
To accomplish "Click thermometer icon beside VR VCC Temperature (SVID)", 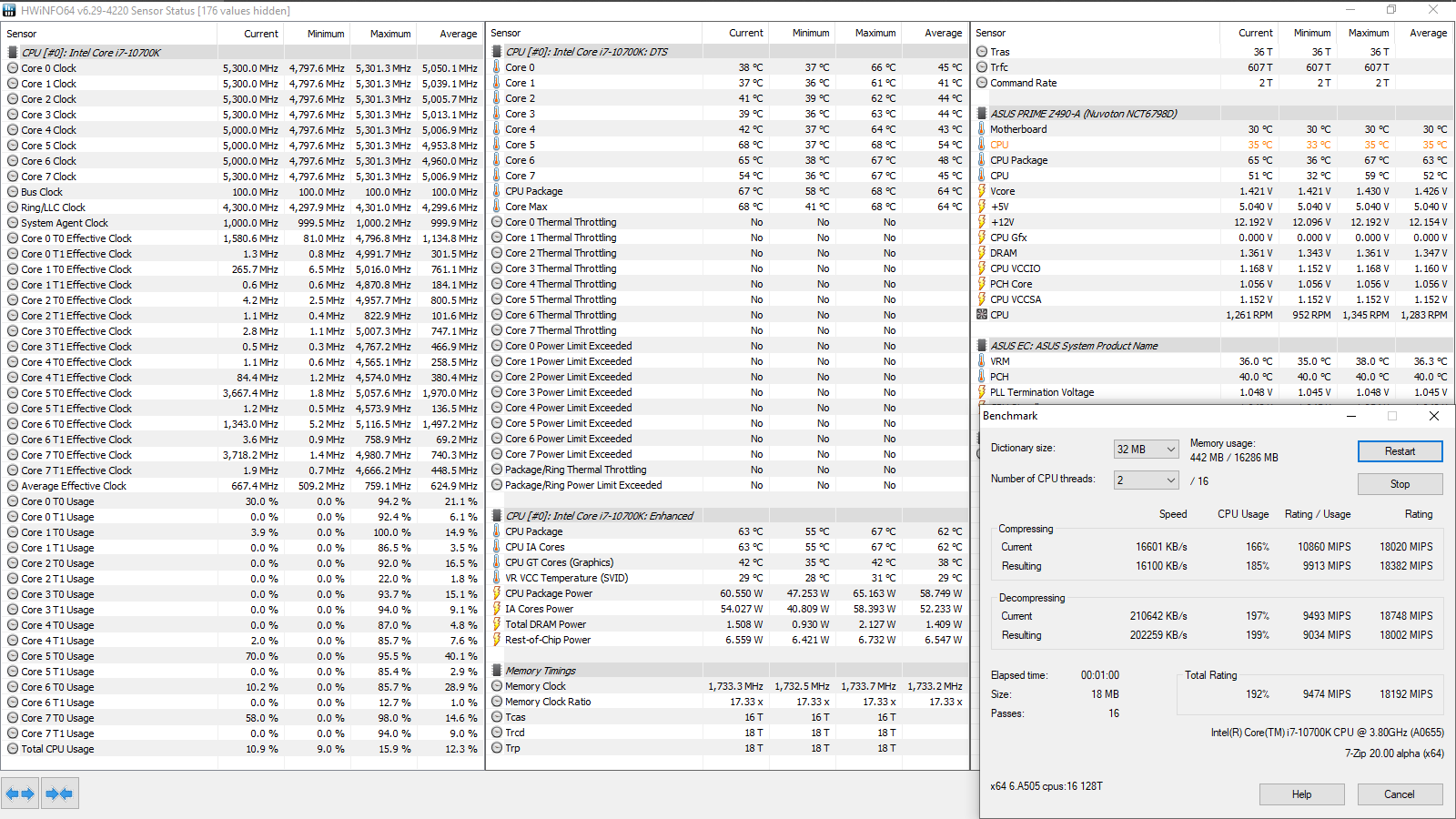I will point(497,578).
